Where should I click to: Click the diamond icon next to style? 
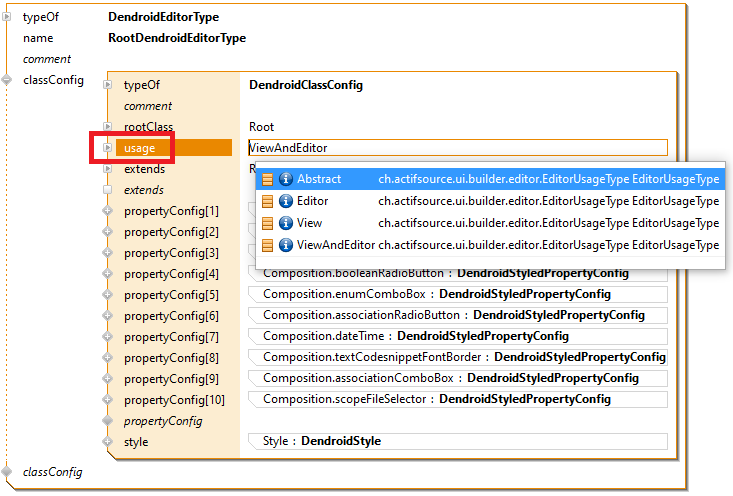pos(108,442)
